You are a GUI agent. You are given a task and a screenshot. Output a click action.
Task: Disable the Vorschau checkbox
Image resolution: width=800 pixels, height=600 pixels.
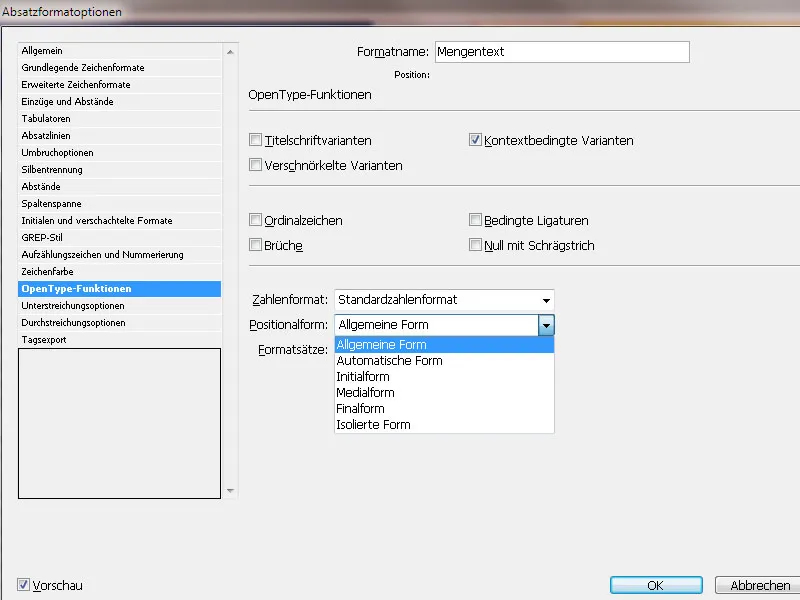[x=22, y=585]
